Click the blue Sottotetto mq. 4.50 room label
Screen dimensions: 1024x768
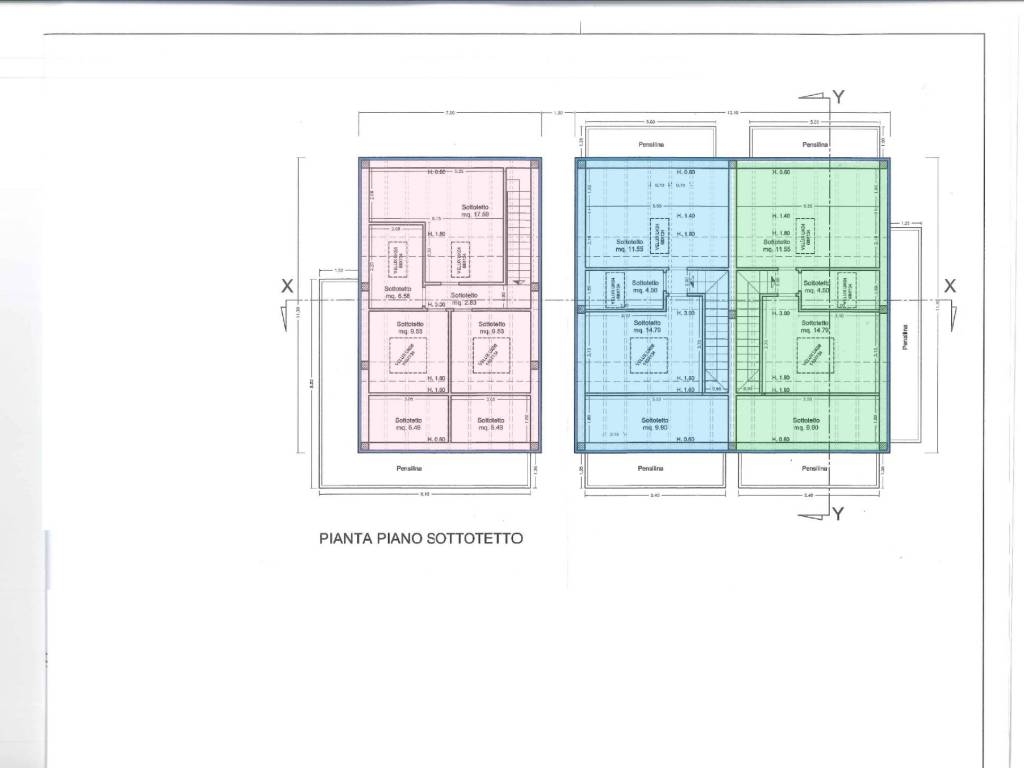pyautogui.click(x=646, y=287)
